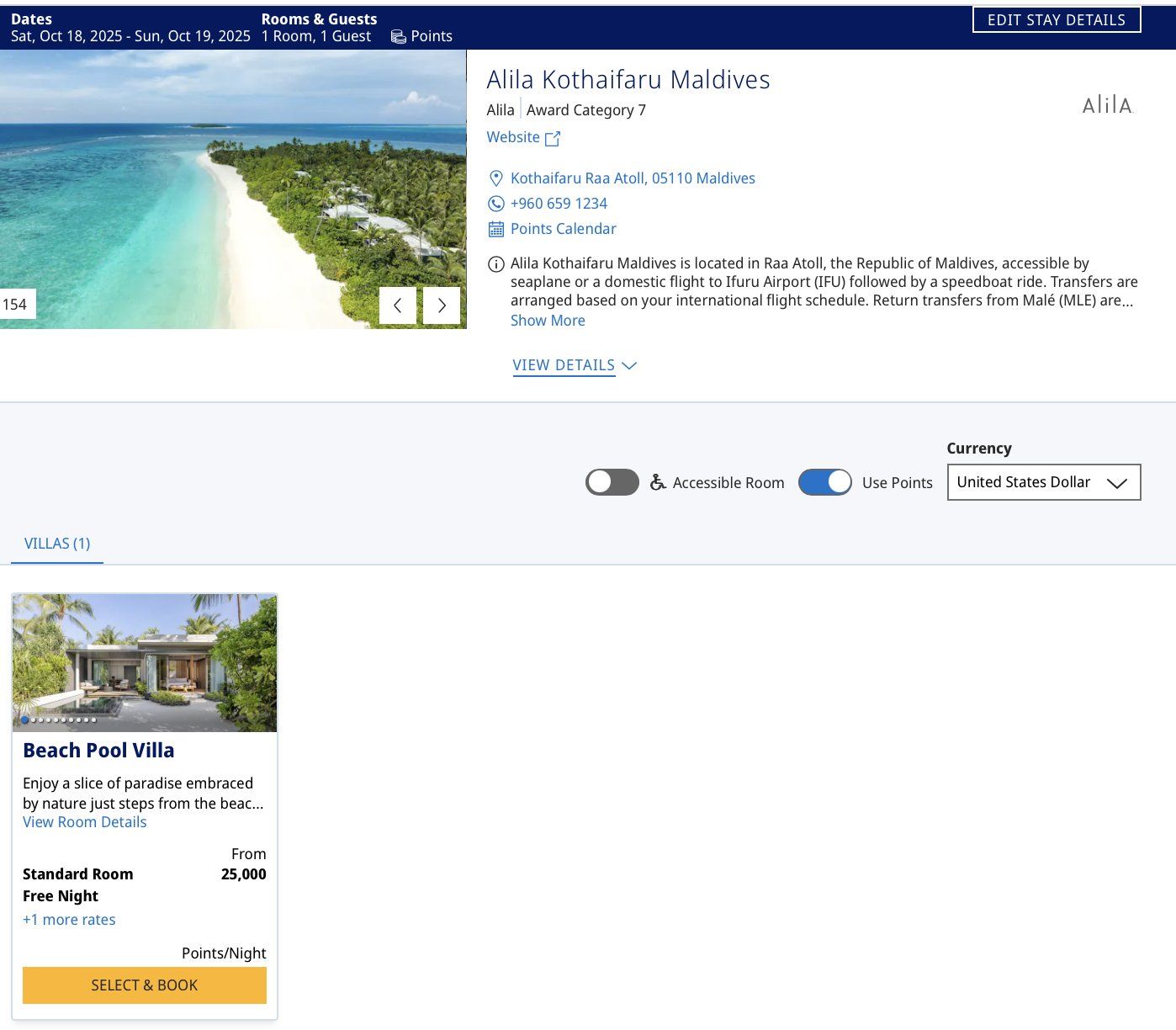This screenshot has width=1176, height=1030.
Task: Open the Currency dropdown
Action: click(1044, 482)
